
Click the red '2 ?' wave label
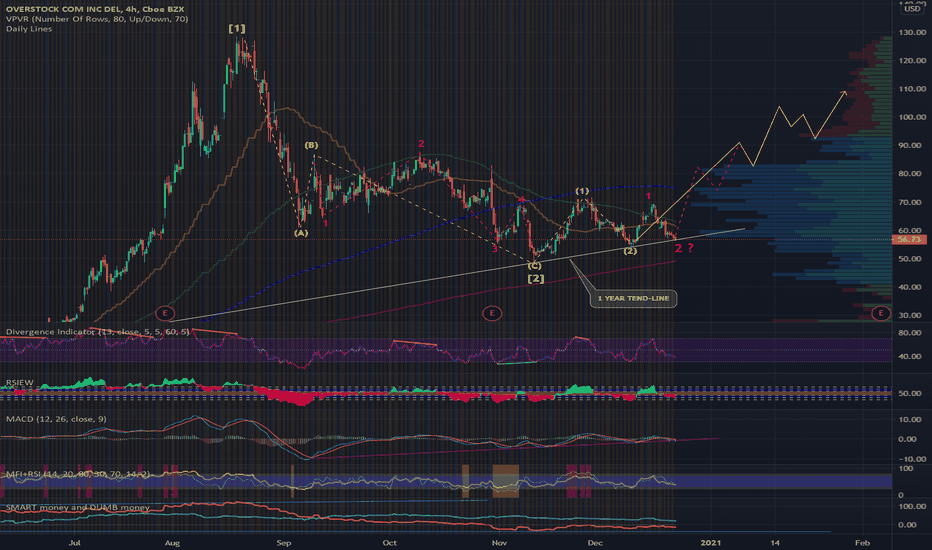tap(684, 249)
